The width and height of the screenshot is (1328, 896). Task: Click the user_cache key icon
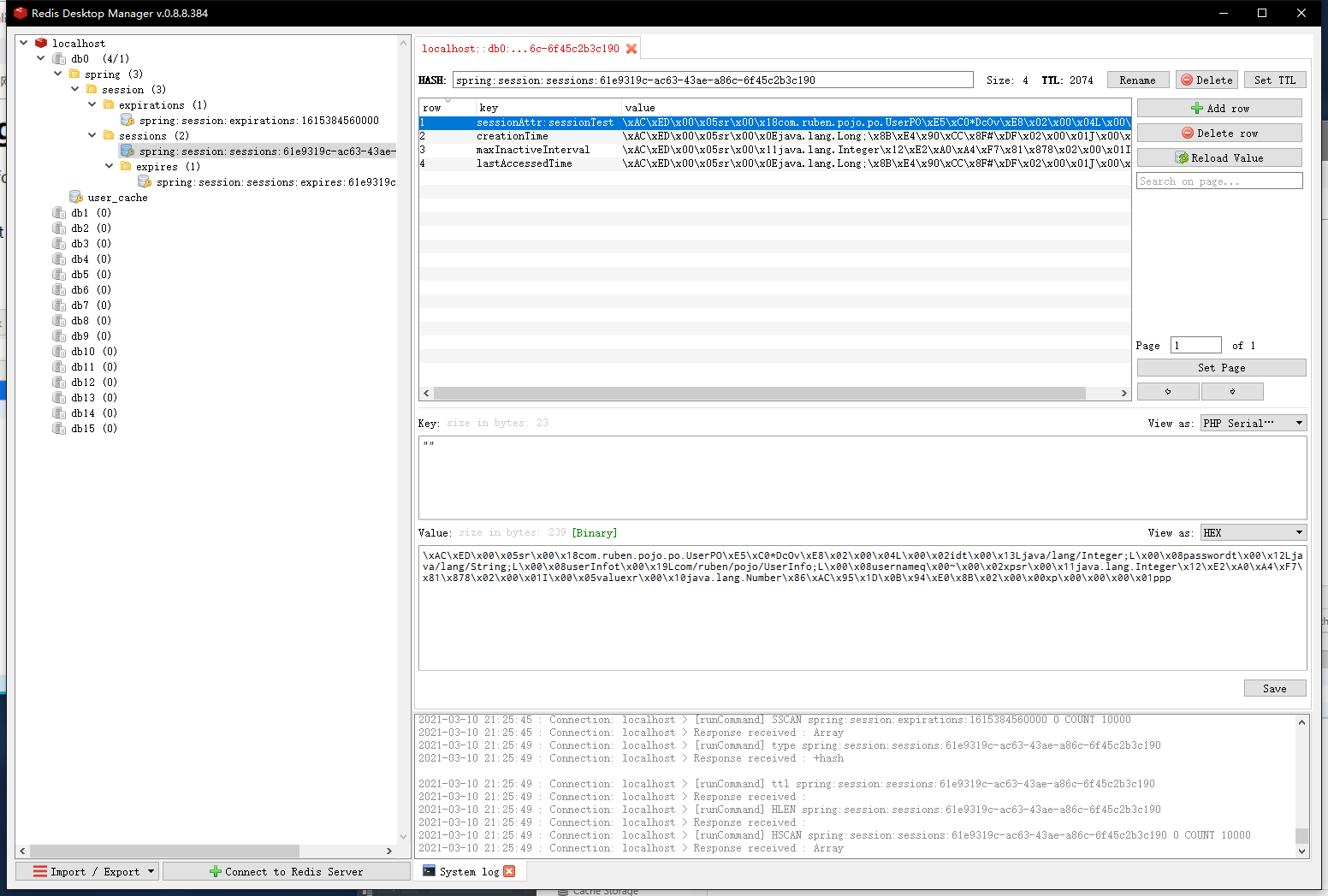(76, 198)
